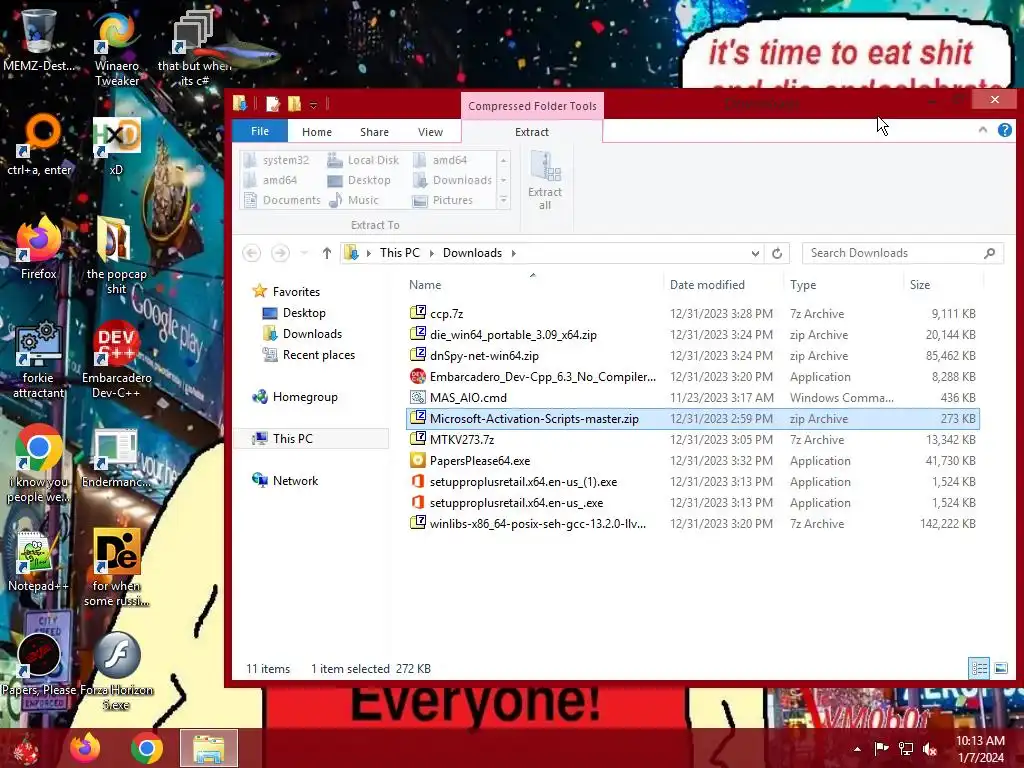This screenshot has width=1024, height=768.
Task: Click the Refresh address bar button
Action: 777,253
